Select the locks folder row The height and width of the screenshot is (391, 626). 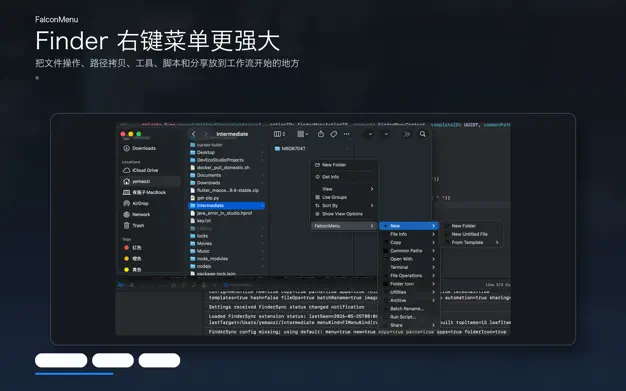pyautogui.click(x=226, y=236)
